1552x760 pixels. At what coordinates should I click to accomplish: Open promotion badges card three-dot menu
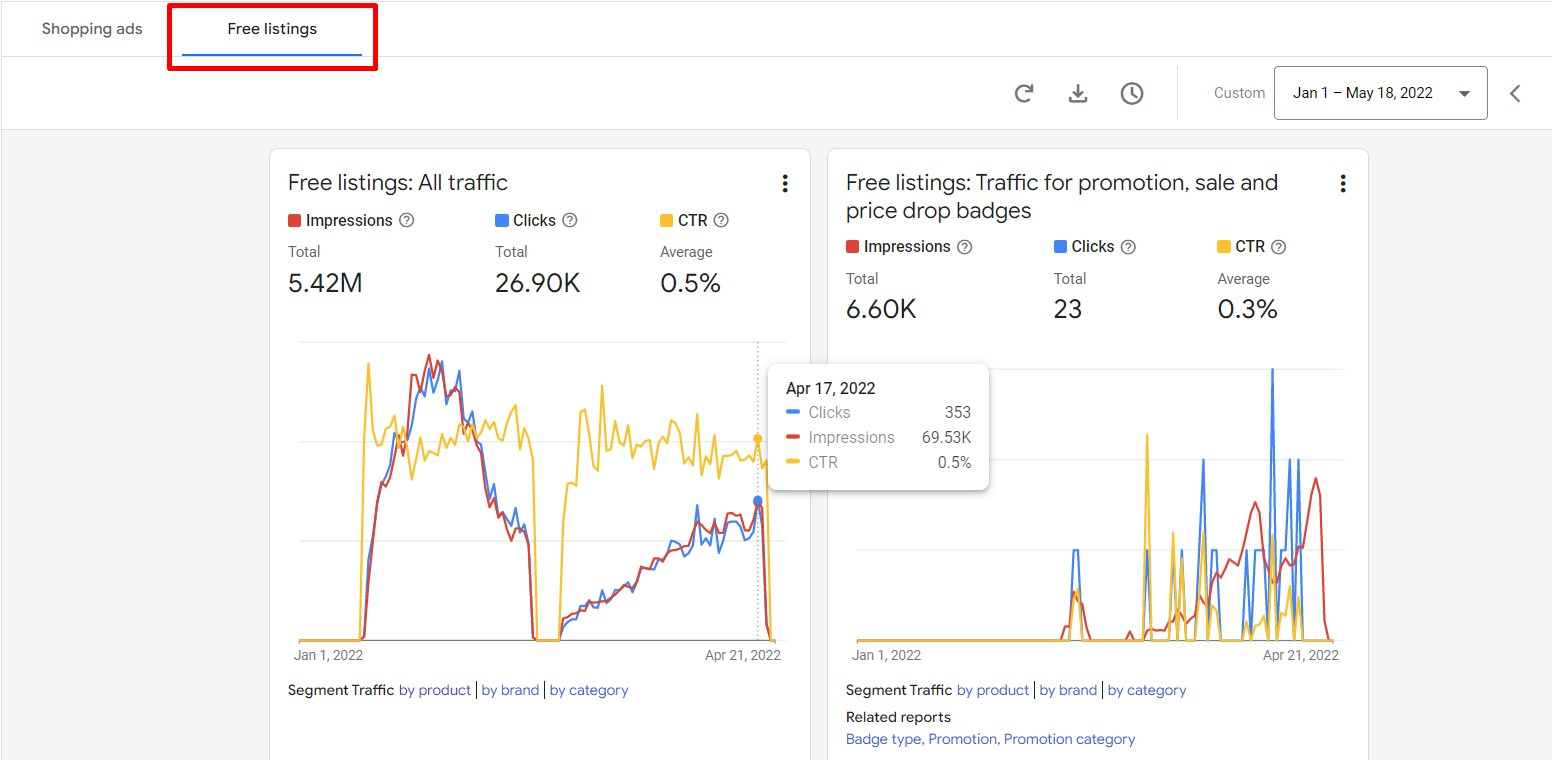point(1342,183)
